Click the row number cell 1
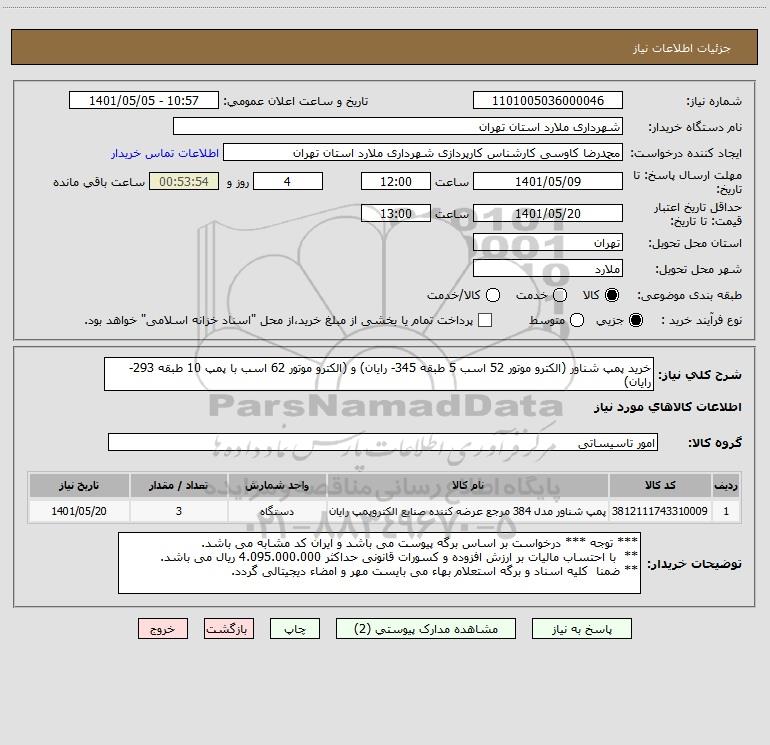 [726, 511]
